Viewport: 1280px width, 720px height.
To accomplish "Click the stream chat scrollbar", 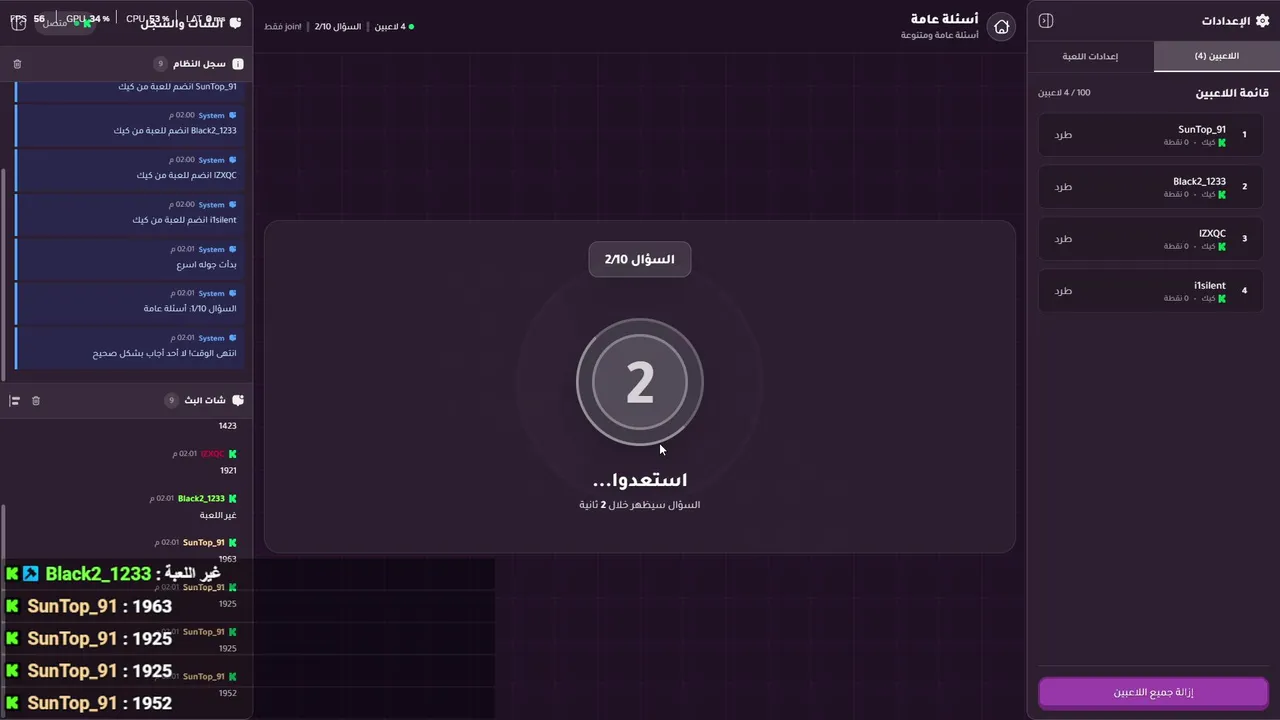I will click(x=3, y=612).
